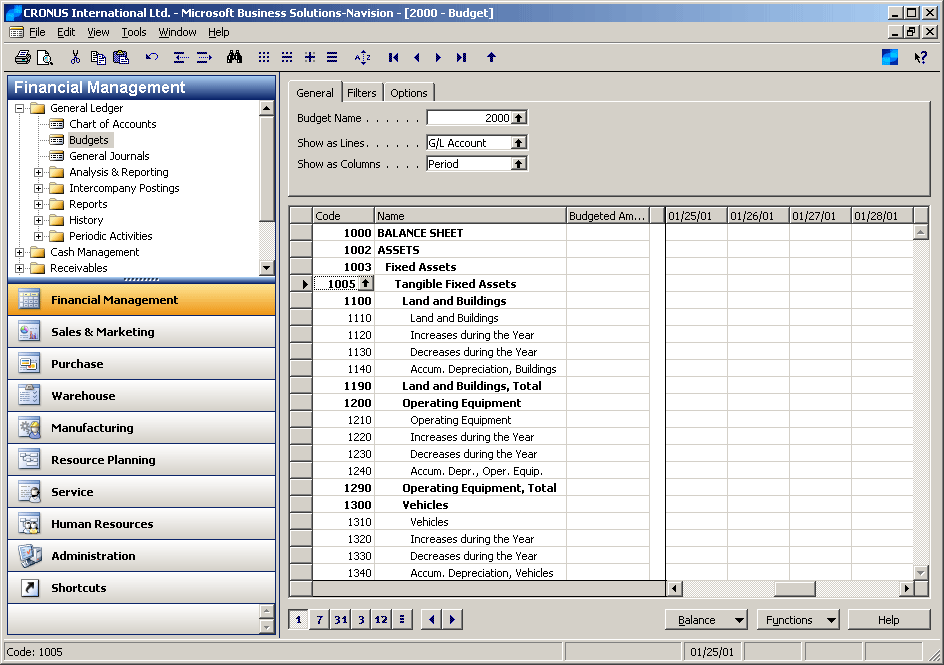This screenshot has height=665, width=944.
Task: Expand the Analysis & Reporting folder
Action: coord(39,172)
